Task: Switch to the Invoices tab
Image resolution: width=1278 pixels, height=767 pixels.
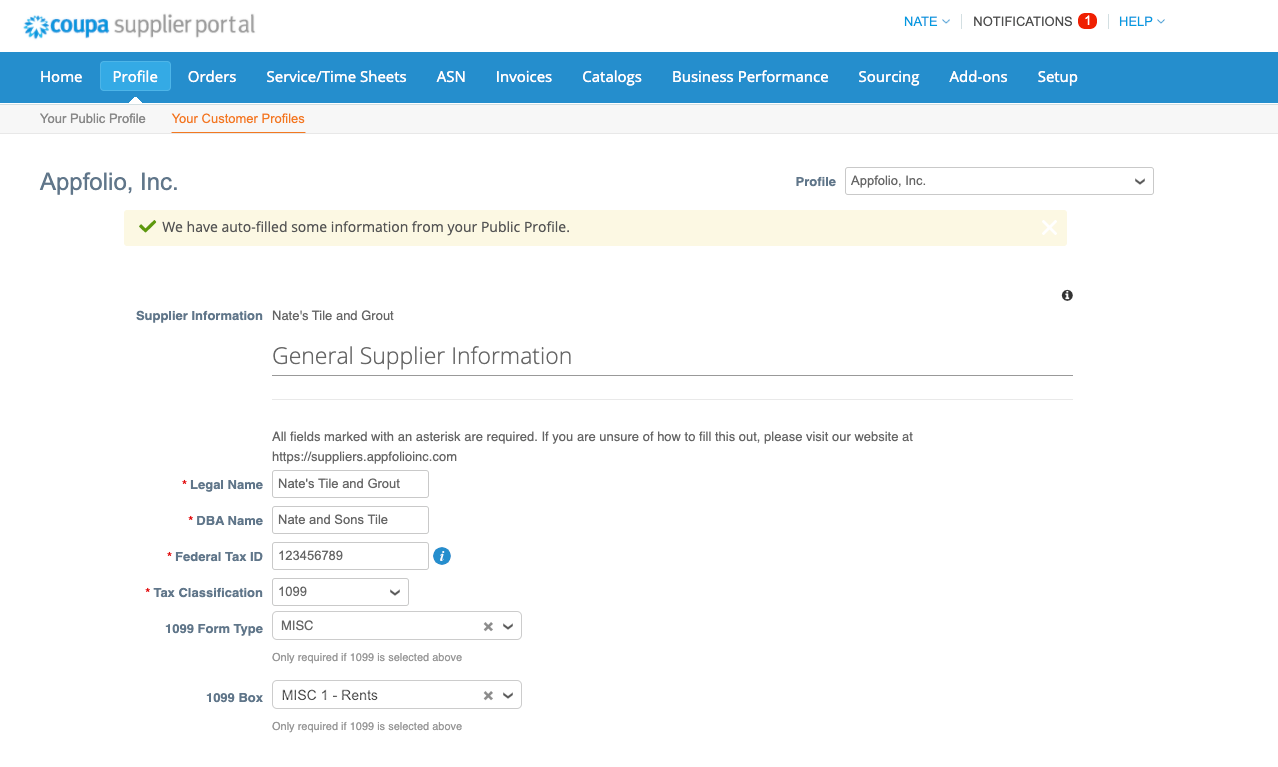Action: 523,77
